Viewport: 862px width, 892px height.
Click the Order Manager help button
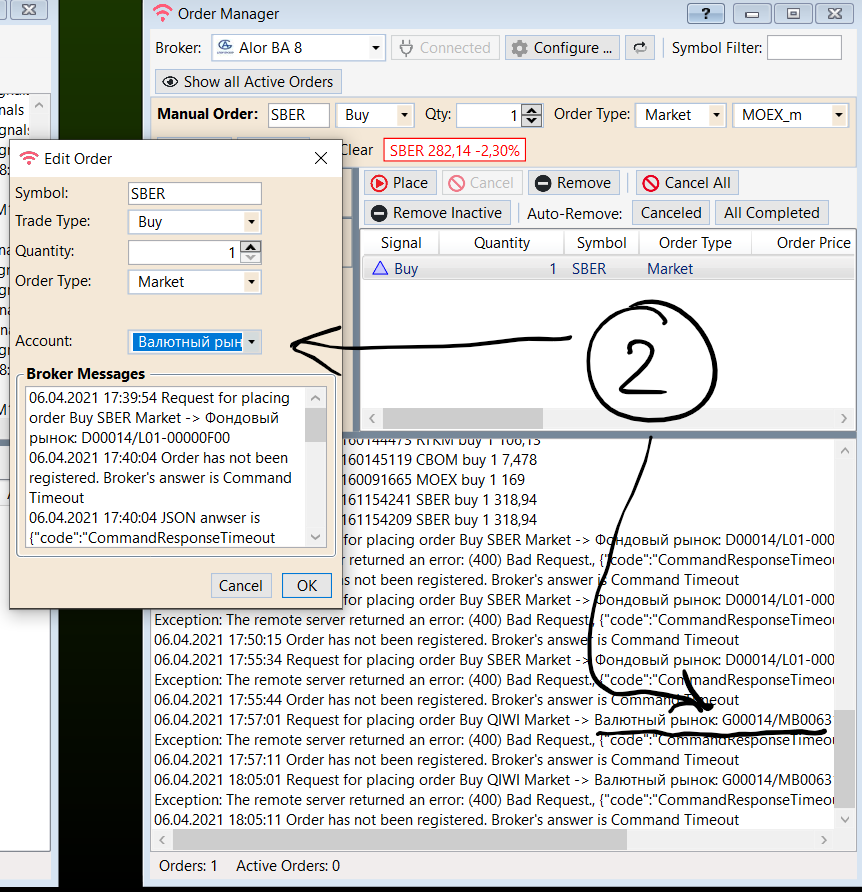pos(706,14)
